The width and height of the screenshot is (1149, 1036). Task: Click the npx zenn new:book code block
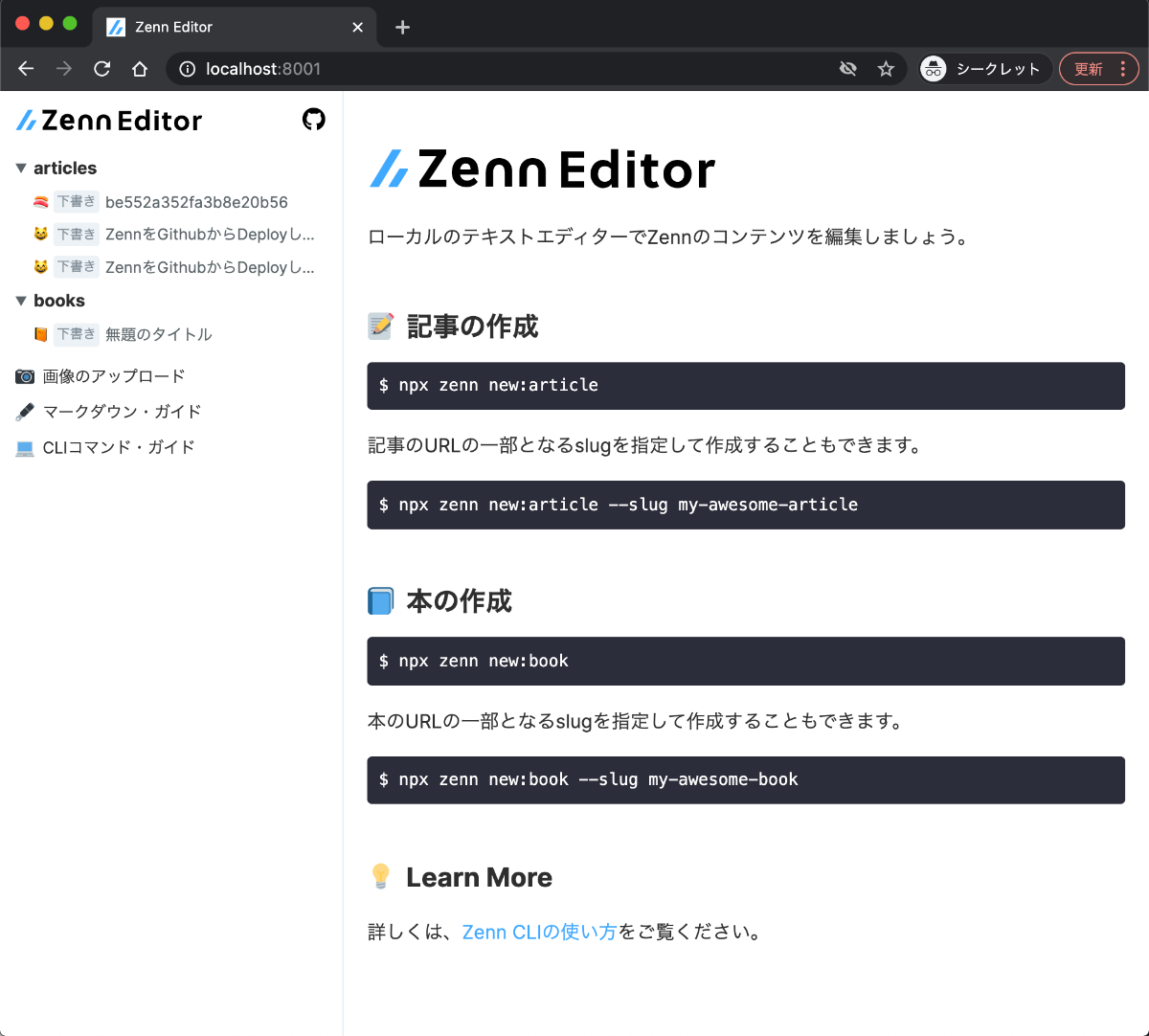pos(746,661)
